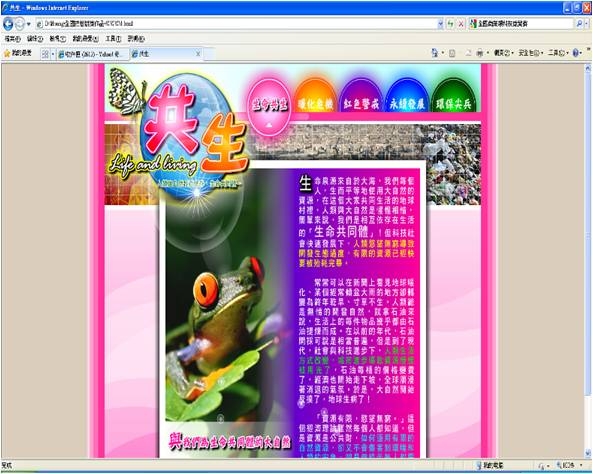This screenshot has width=593, height=474.
Task: Open the Quick Tabs grid icon
Action: click(45, 54)
